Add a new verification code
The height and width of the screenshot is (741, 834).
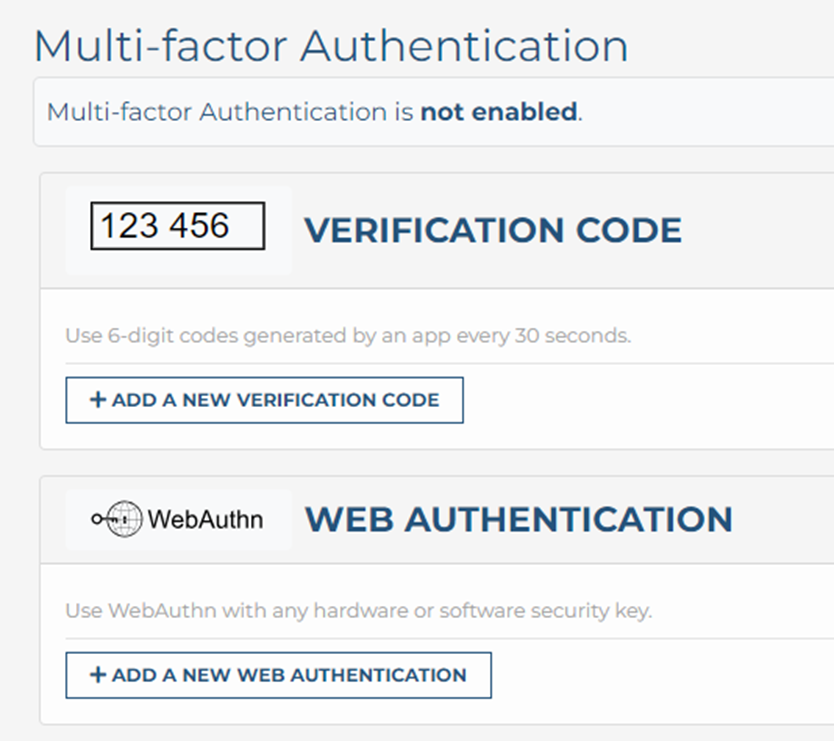[264, 400]
